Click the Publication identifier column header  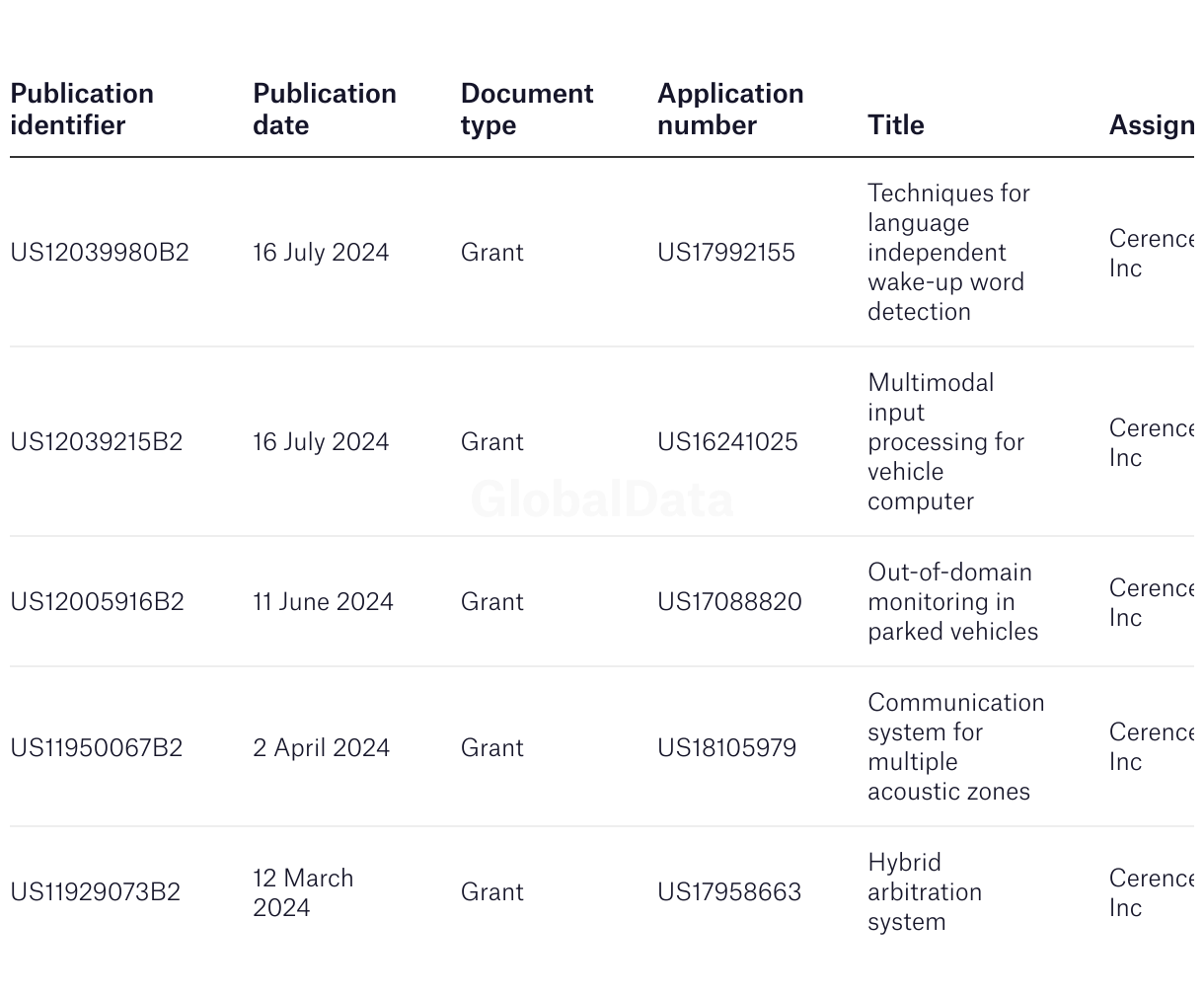82,109
